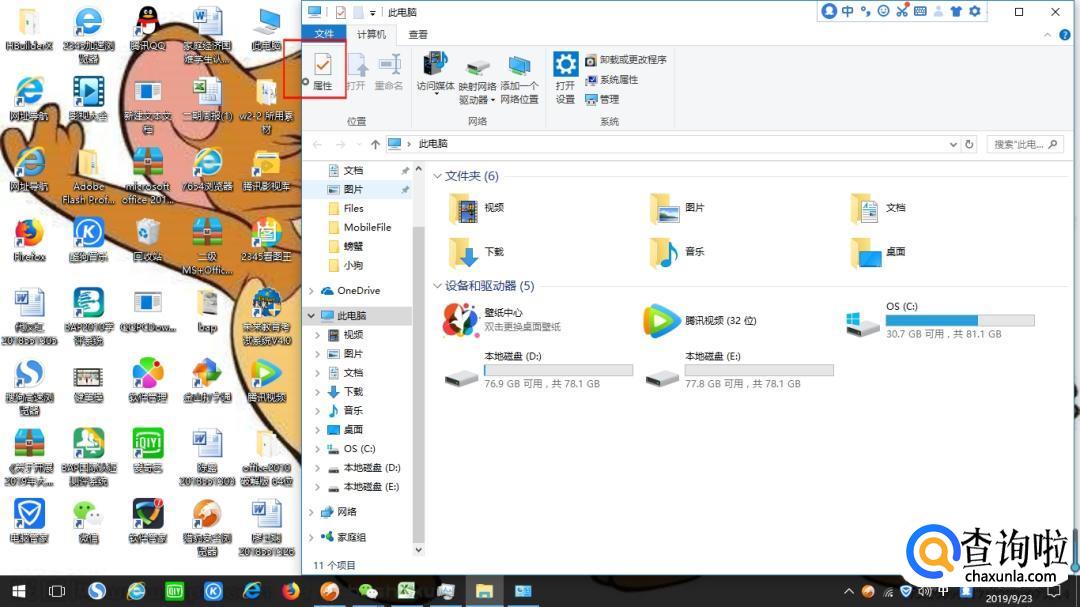Select the 腾讯QQ desktop shortcut
1080x607 pixels.
click(147, 29)
